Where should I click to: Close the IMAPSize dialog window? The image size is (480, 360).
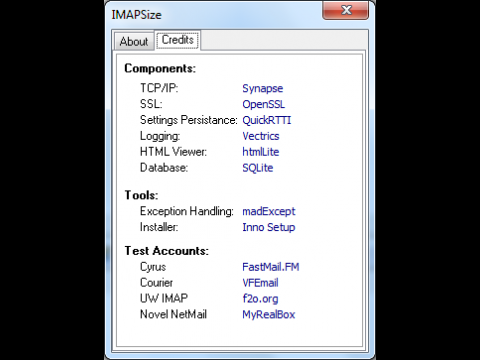click(346, 10)
